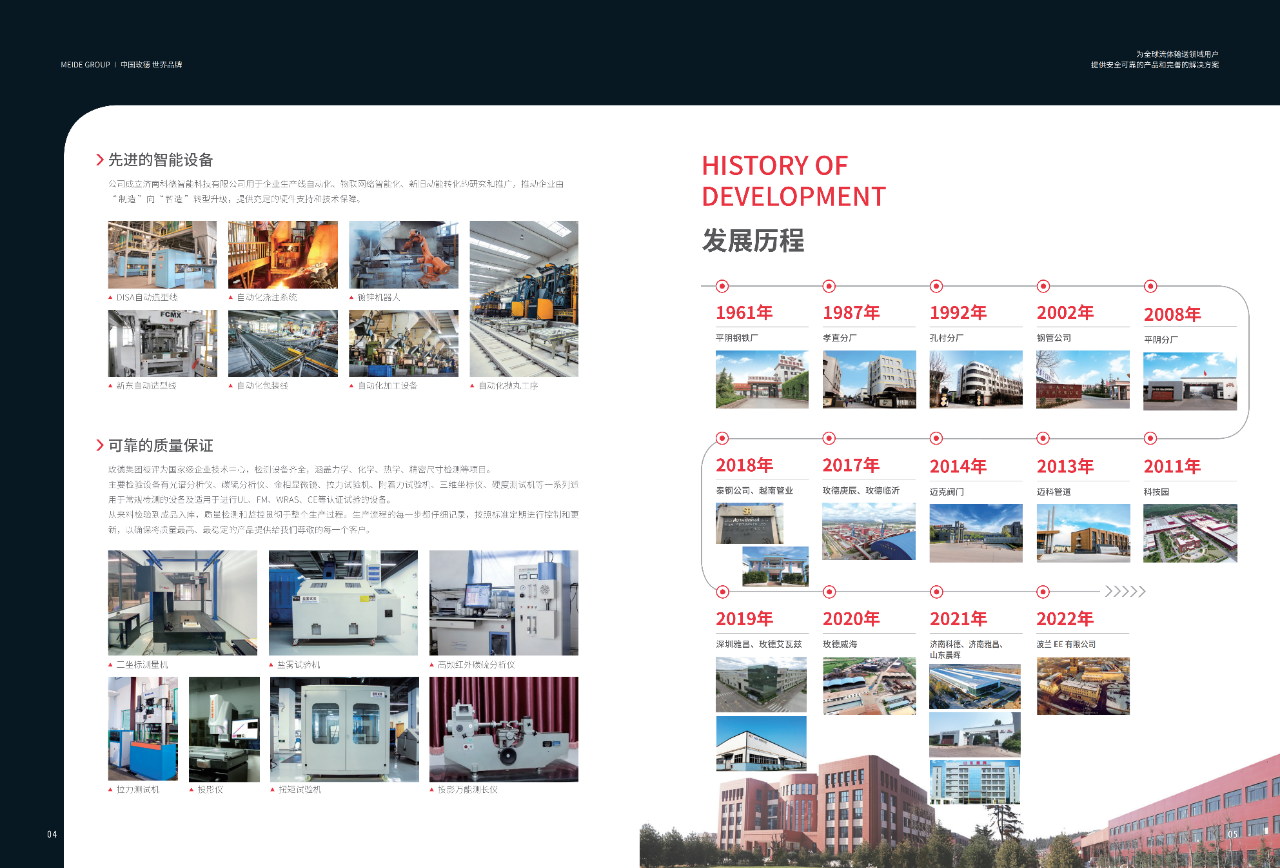
Task: Click the red circle marker above 1987年
Action: point(829,286)
